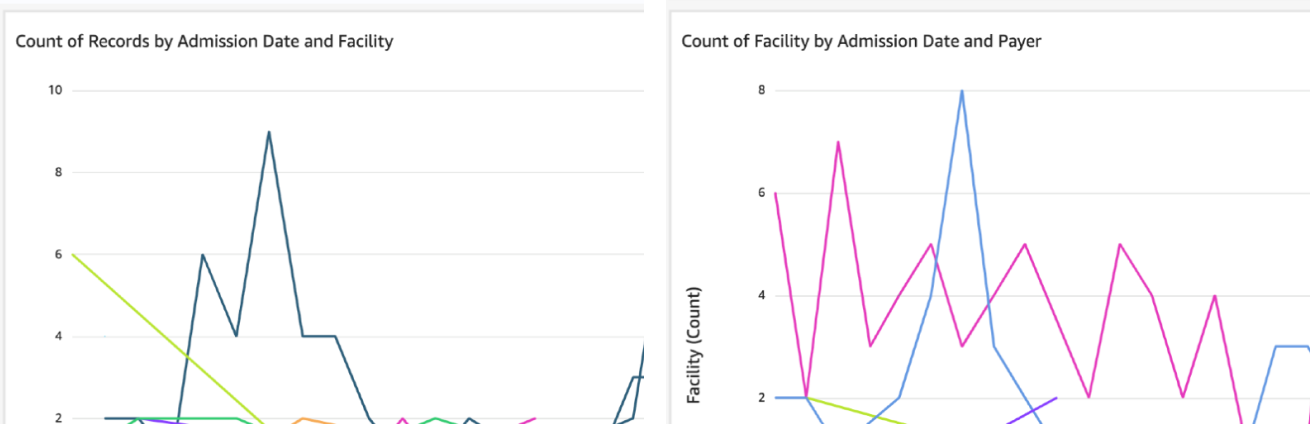The image size is (1310, 424).
Task: Click the "Facility (Count)" vertical axis label
Action: (x=694, y=345)
